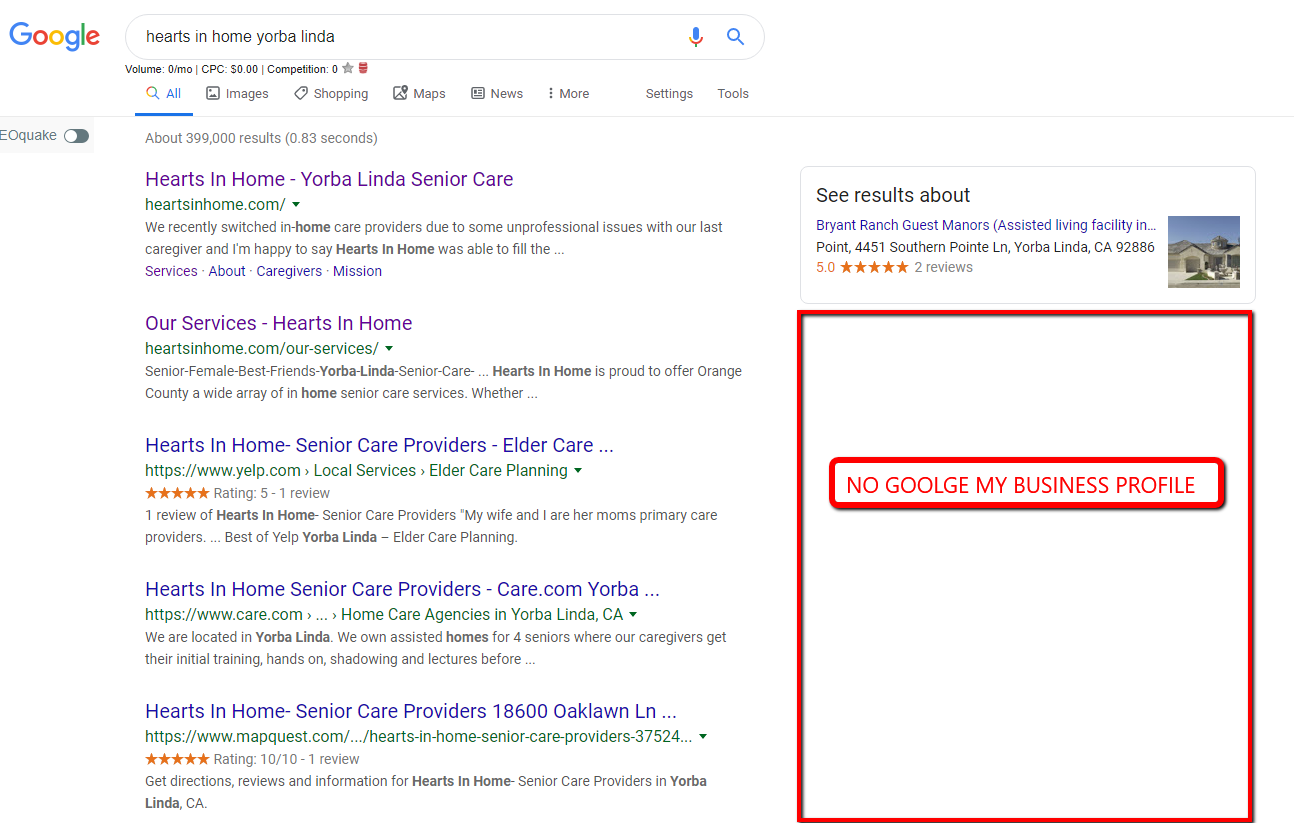Expand dropdown arrow next to heartsinhome.com/
Screen dimensions: 1294x823
click(x=296, y=205)
